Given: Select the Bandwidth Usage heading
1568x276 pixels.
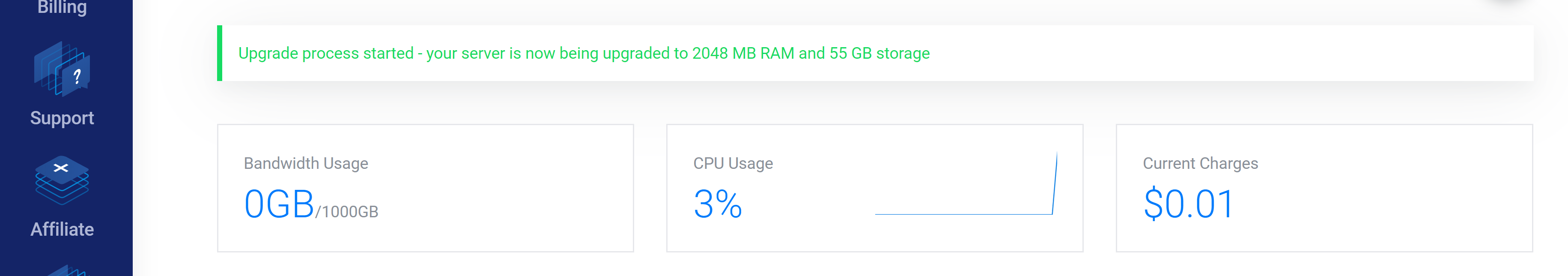Looking at the screenshot, I should click(x=306, y=163).
